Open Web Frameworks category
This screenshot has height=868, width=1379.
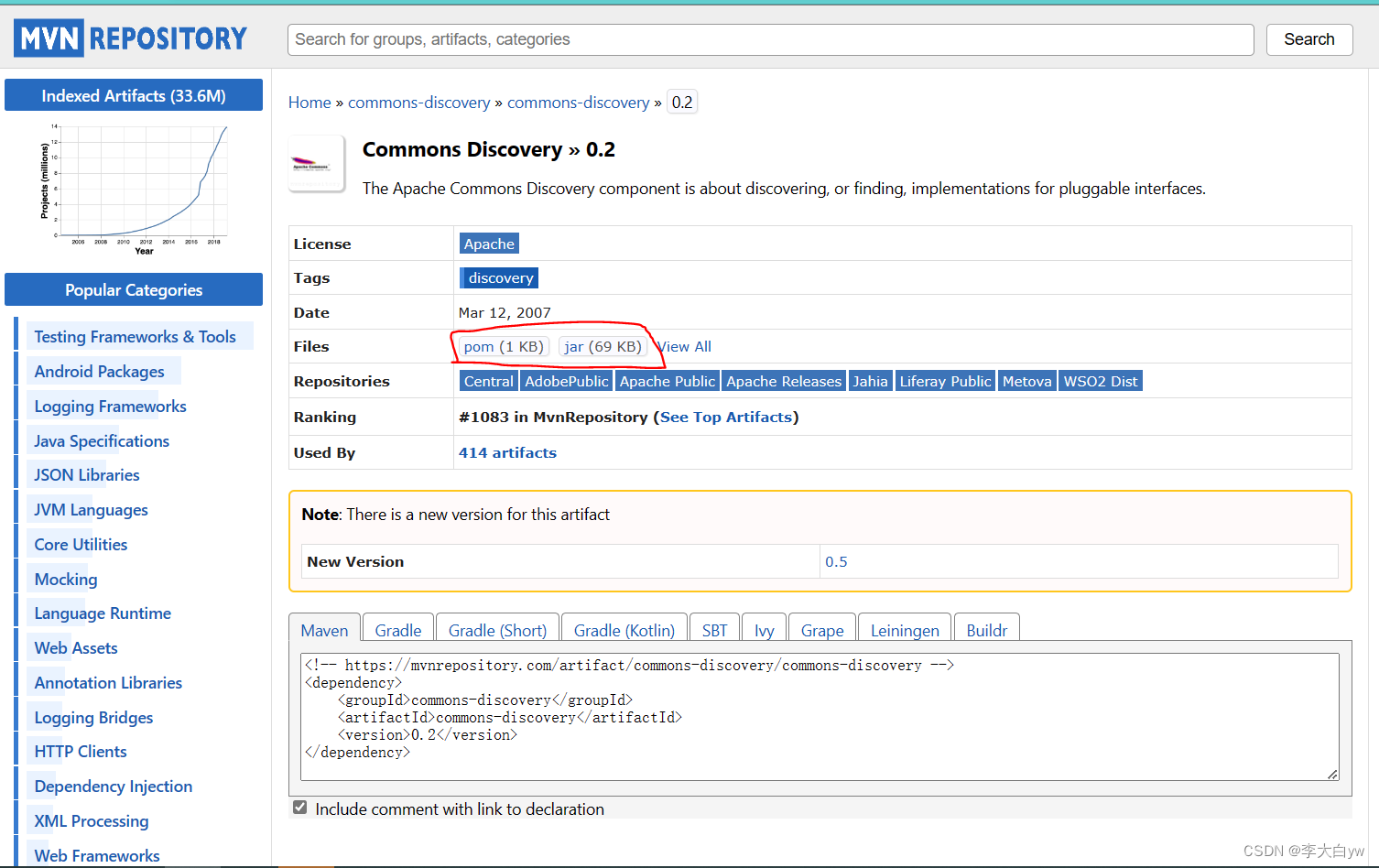pyautogui.click(x=97, y=855)
